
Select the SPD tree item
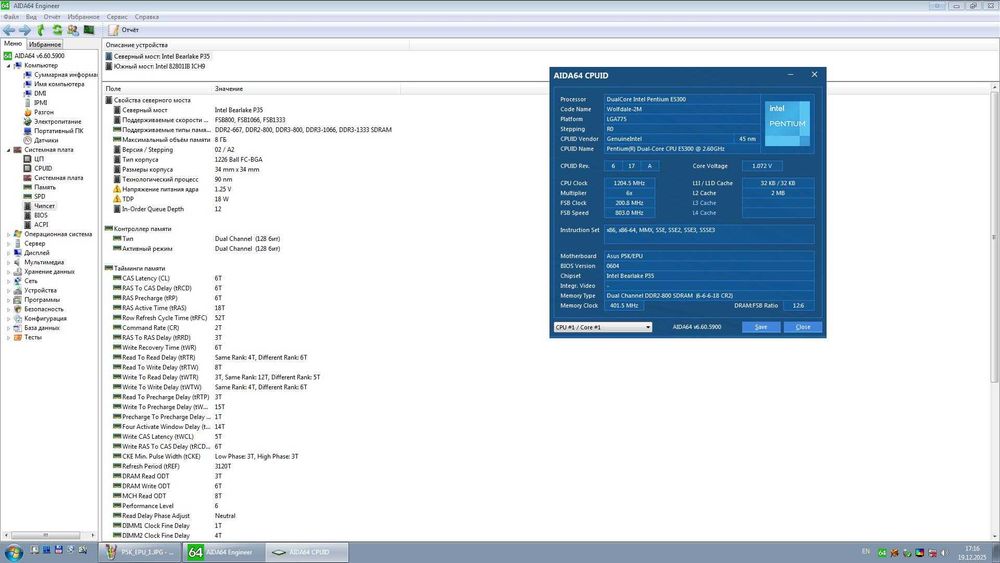coord(34,196)
